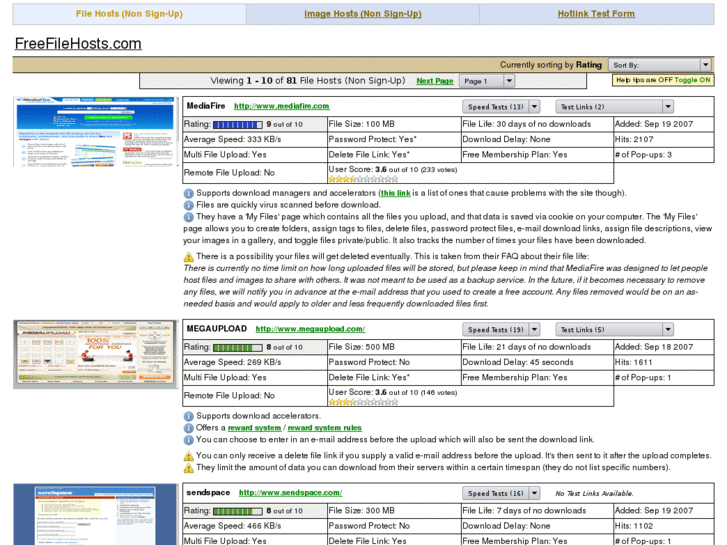Open MediaFire website thumbnail
The width and height of the screenshot is (727, 545).
[96, 132]
